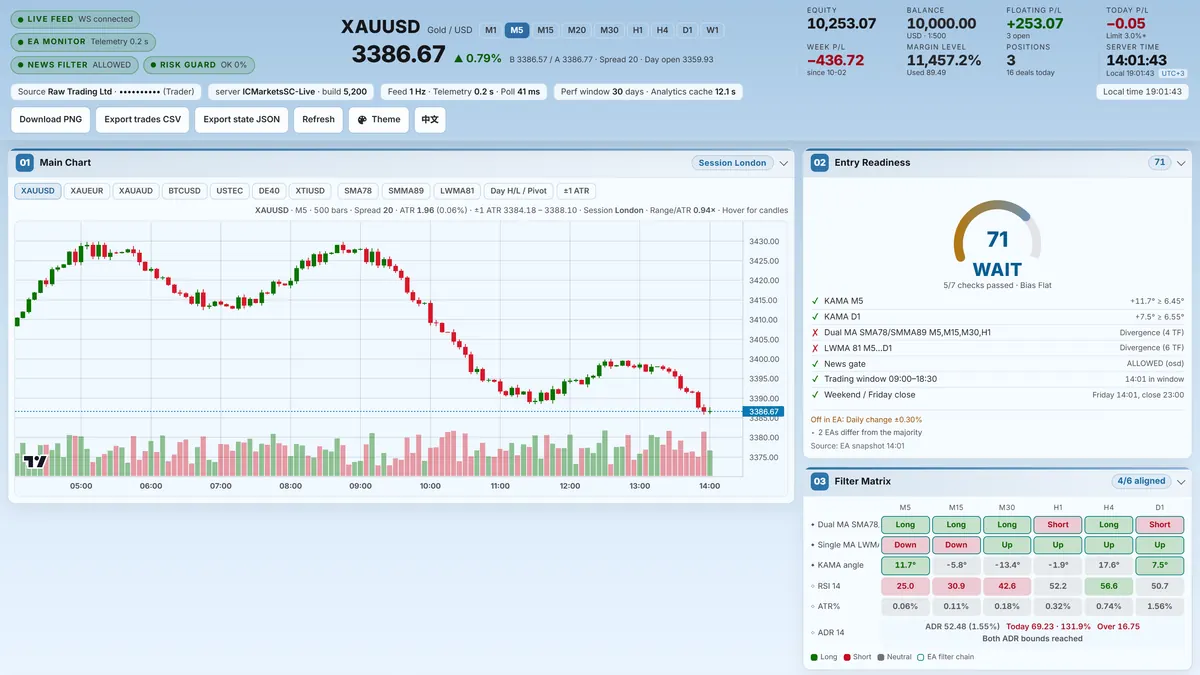Image resolution: width=1200 pixels, height=675 pixels.
Task: Click the Trading window 09:00–18:30 row
Action: (997, 379)
